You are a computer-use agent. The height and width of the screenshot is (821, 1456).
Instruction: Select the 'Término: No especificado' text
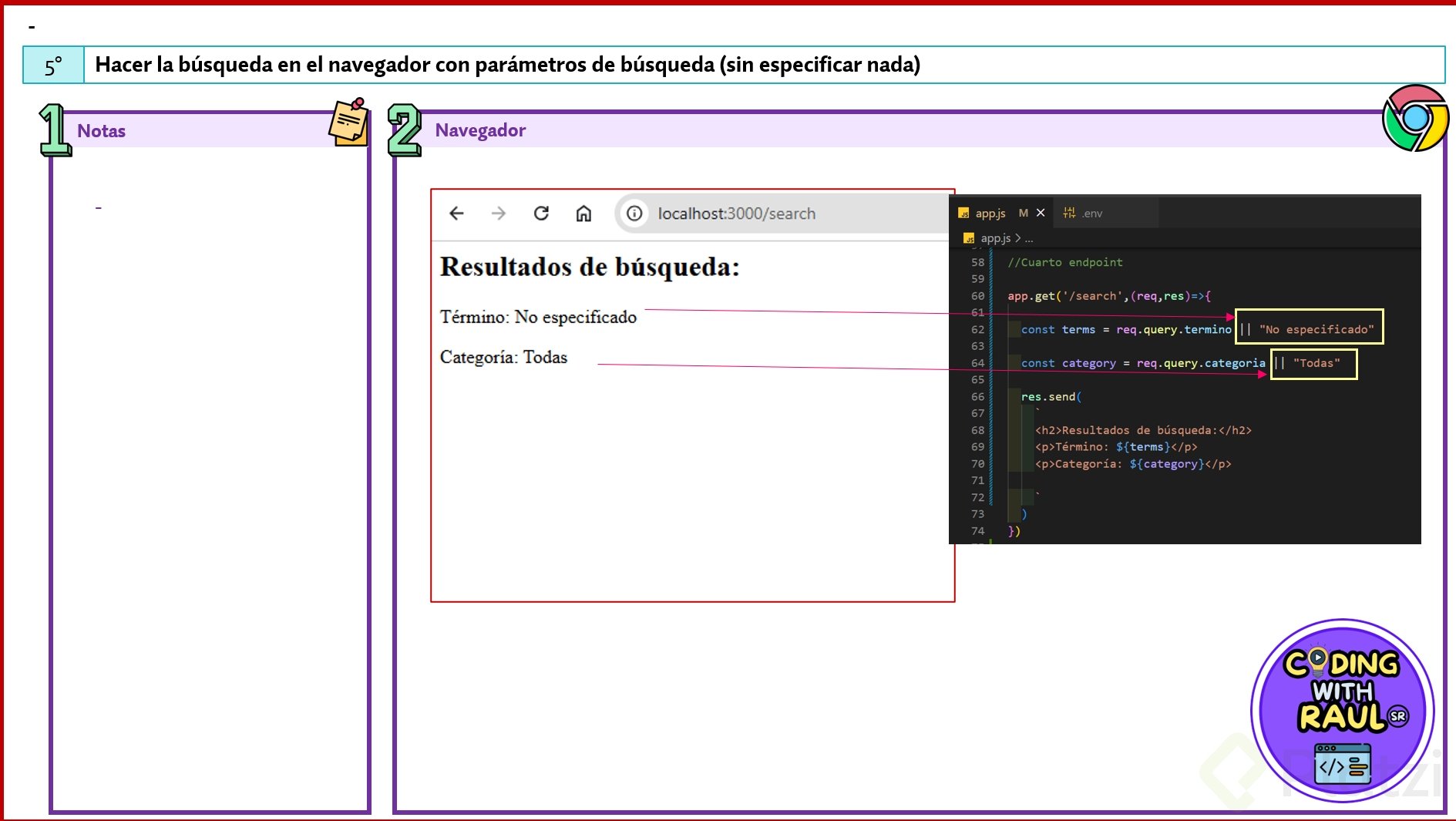point(538,317)
